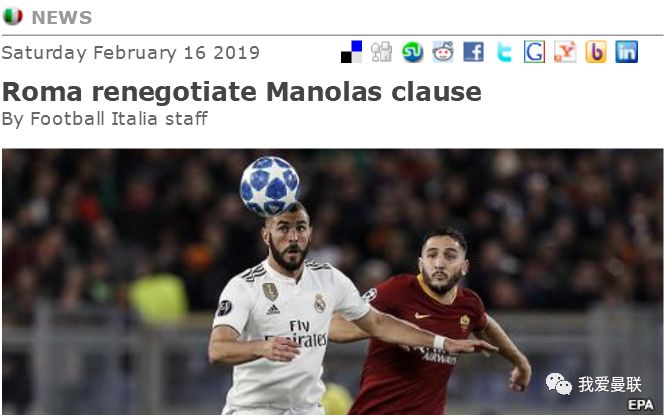Click the By Football Italia staff byline
Viewport: 664px width, 415px height.
pos(105,119)
